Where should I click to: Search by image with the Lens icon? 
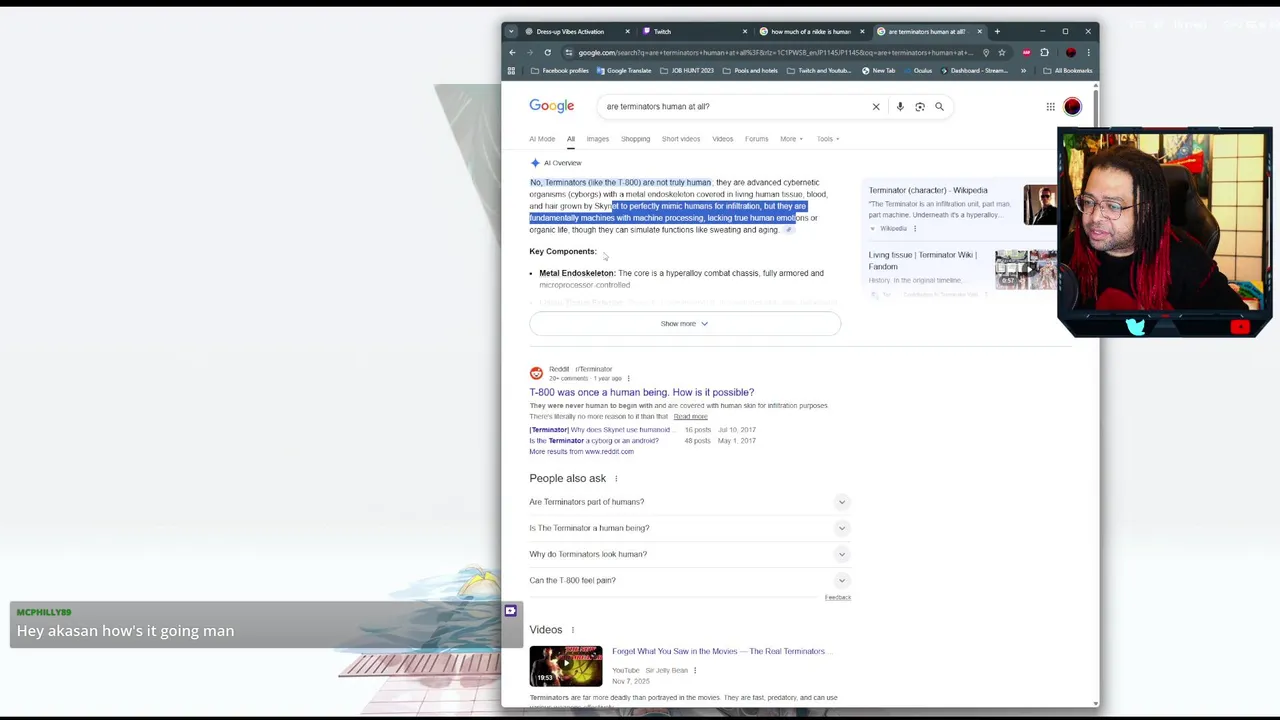[x=920, y=106]
